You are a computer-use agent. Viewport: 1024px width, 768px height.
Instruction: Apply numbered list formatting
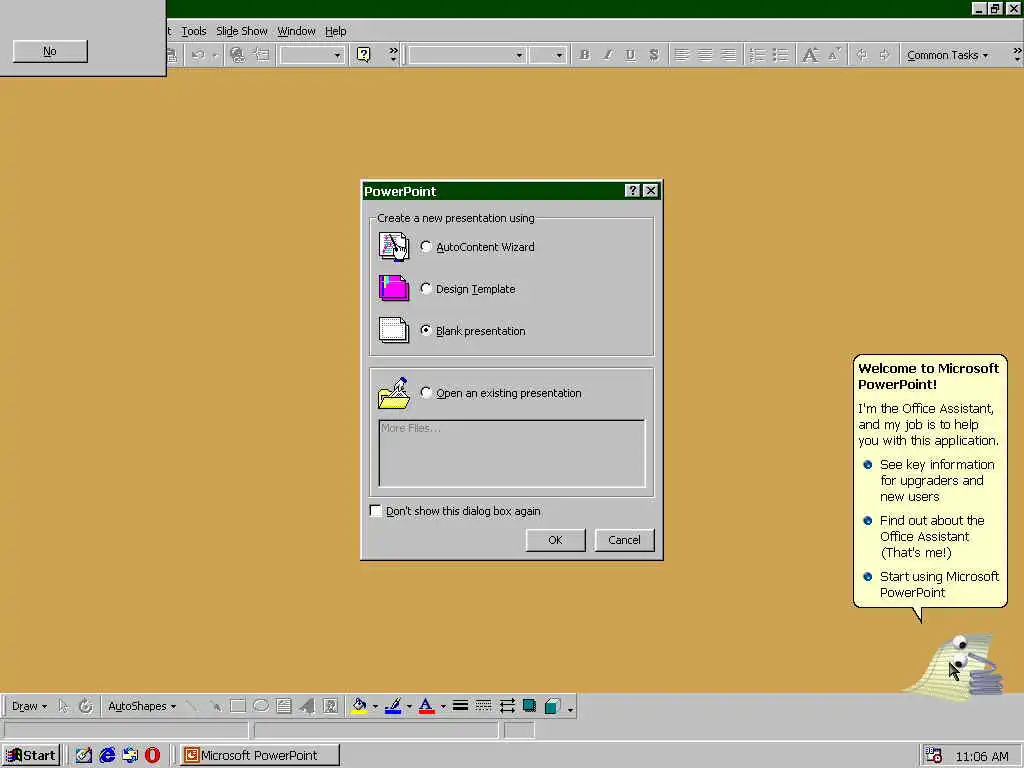point(756,56)
